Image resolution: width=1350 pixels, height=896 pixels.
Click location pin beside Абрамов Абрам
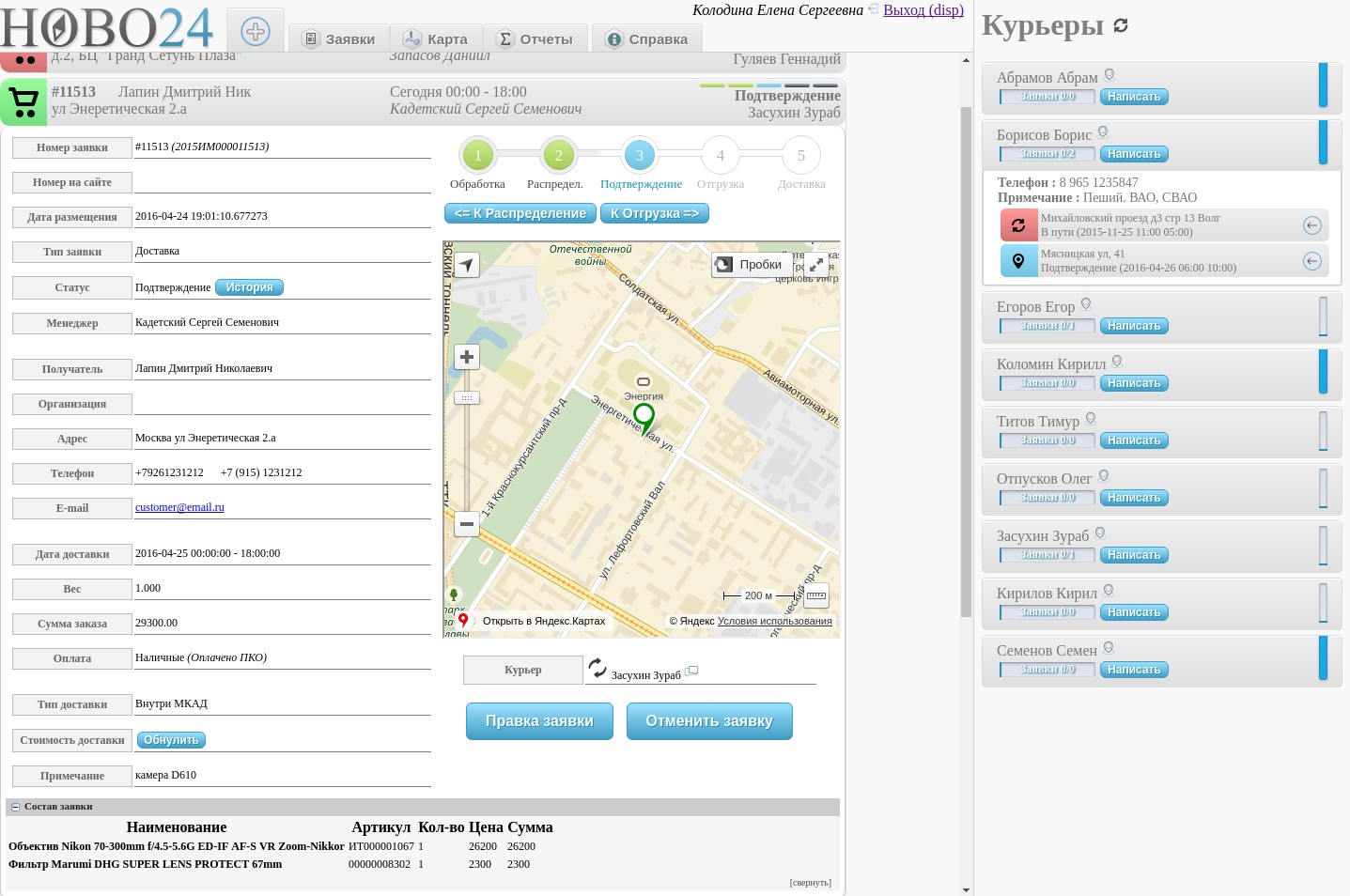tap(1109, 75)
